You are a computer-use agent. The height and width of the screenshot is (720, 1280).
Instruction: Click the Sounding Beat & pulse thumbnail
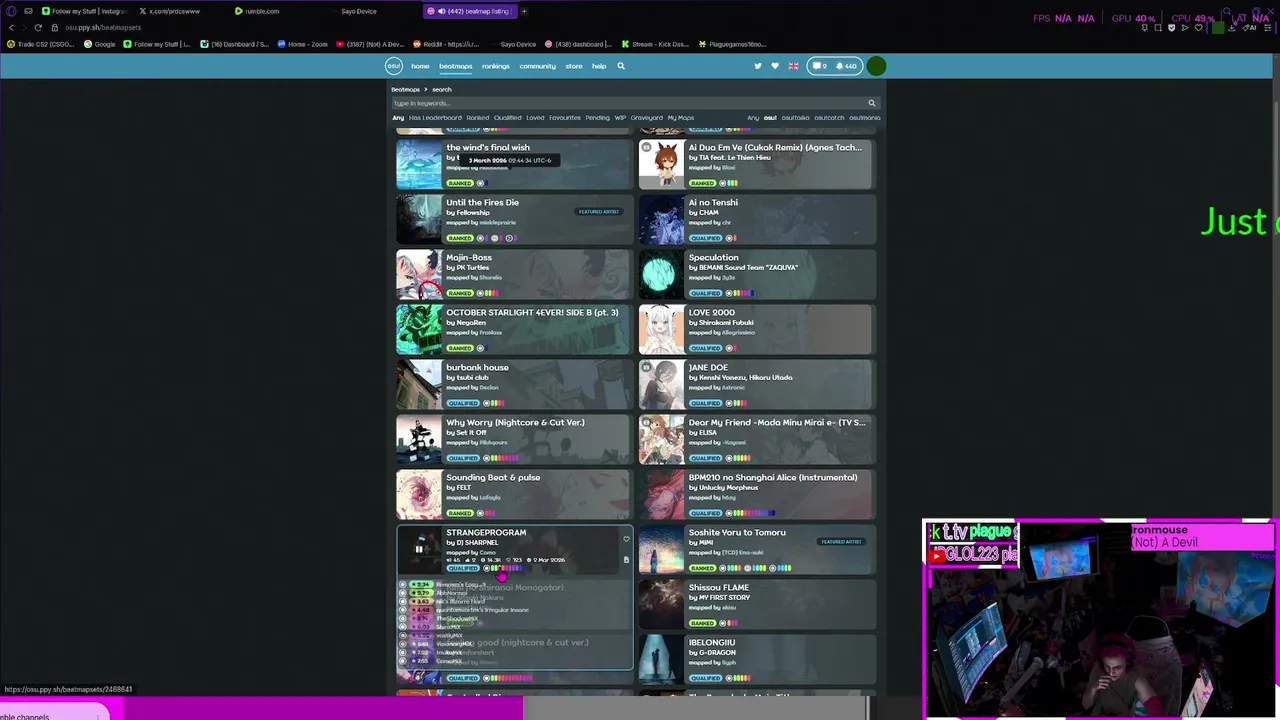click(x=419, y=494)
